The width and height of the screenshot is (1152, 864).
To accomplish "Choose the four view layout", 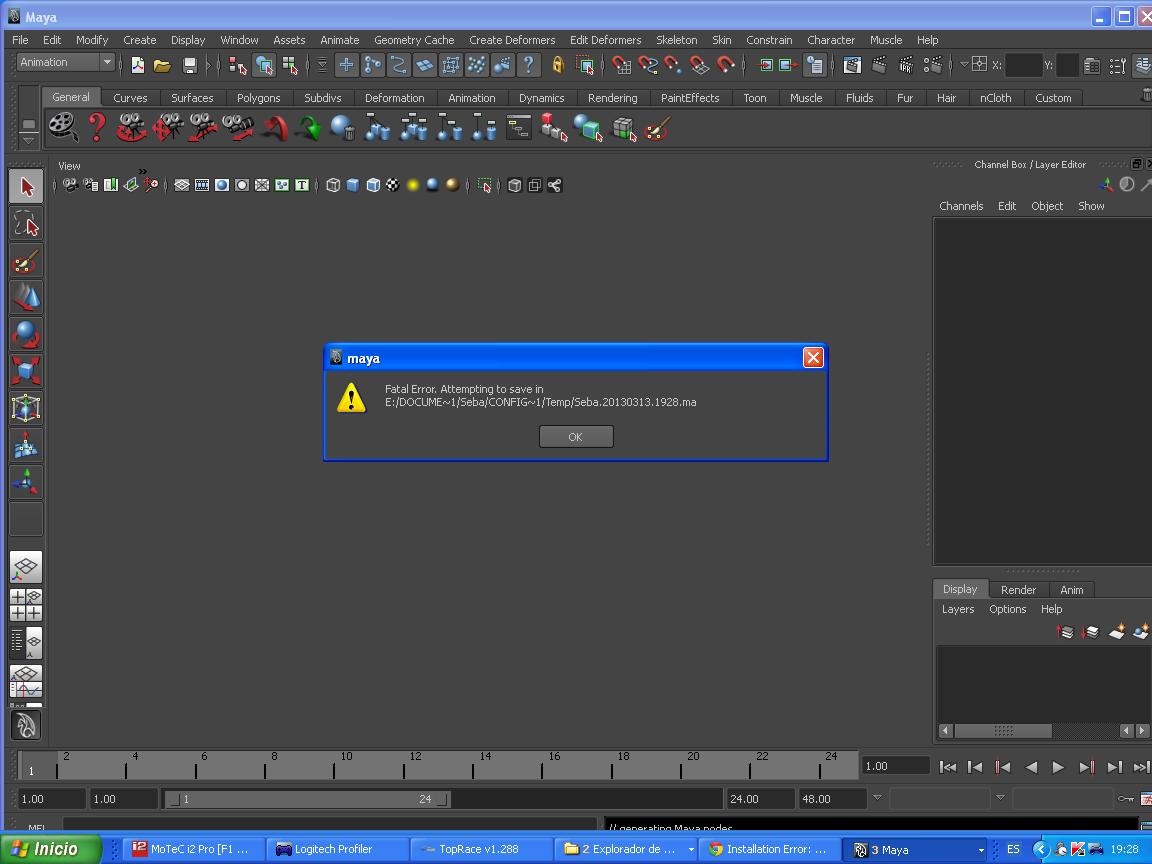I will pos(26,605).
